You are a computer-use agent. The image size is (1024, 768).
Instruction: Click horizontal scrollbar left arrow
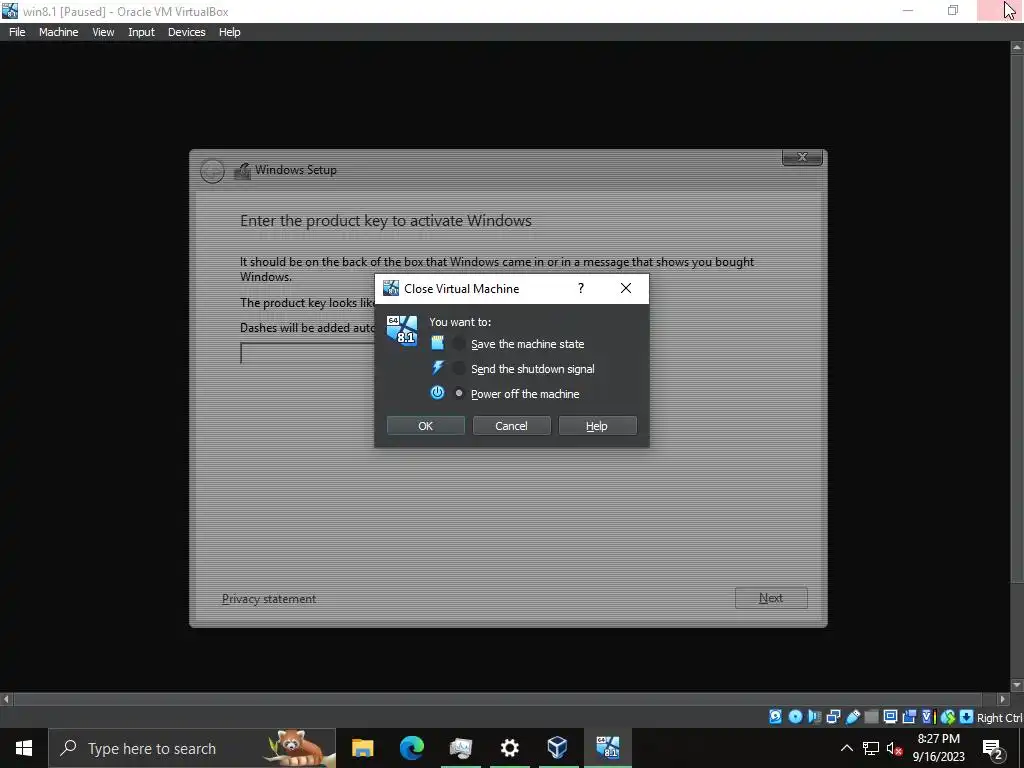click(6, 699)
